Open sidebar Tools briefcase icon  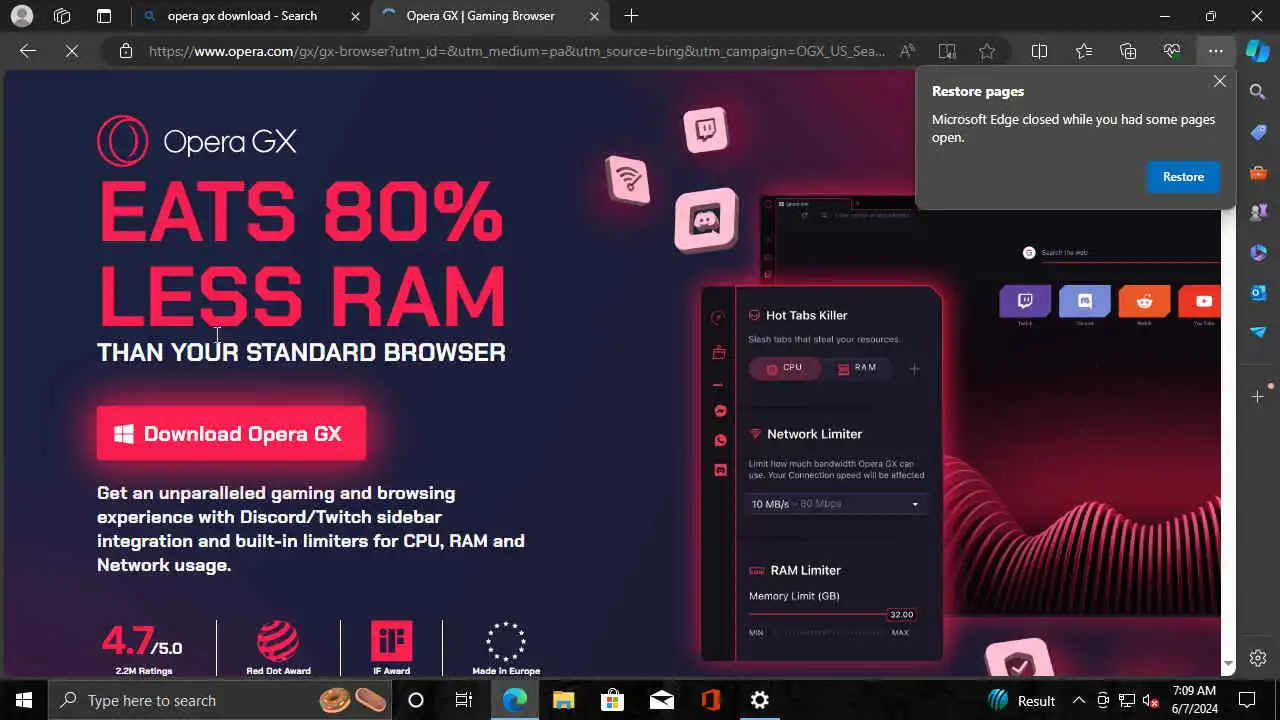click(1258, 172)
